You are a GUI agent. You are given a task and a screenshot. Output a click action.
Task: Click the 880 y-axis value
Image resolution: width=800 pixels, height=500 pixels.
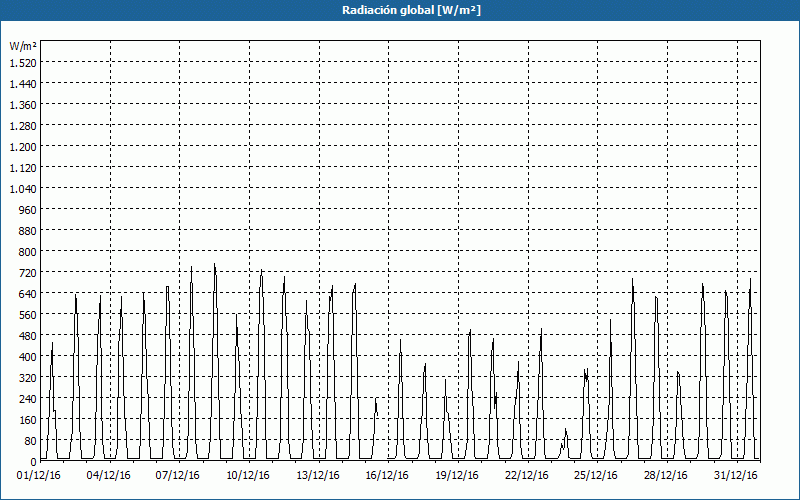(28, 231)
